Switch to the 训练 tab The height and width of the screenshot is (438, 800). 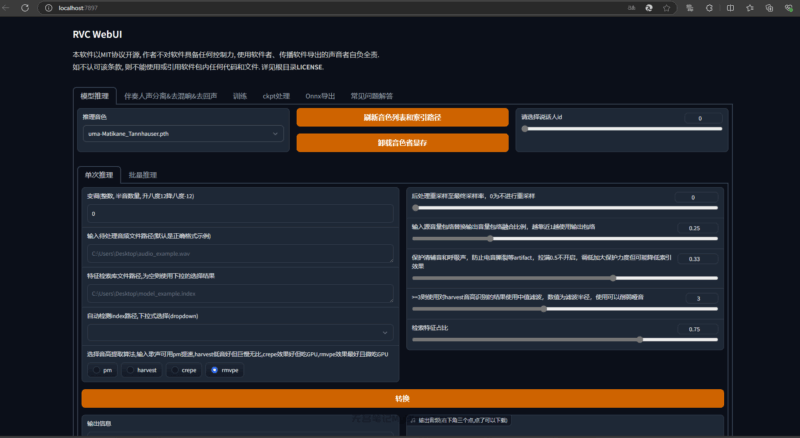coord(239,96)
